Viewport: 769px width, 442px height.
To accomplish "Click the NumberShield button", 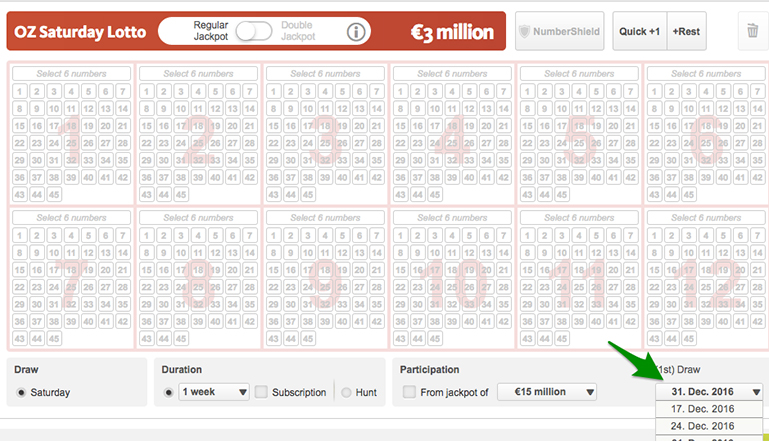I will (560, 31).
